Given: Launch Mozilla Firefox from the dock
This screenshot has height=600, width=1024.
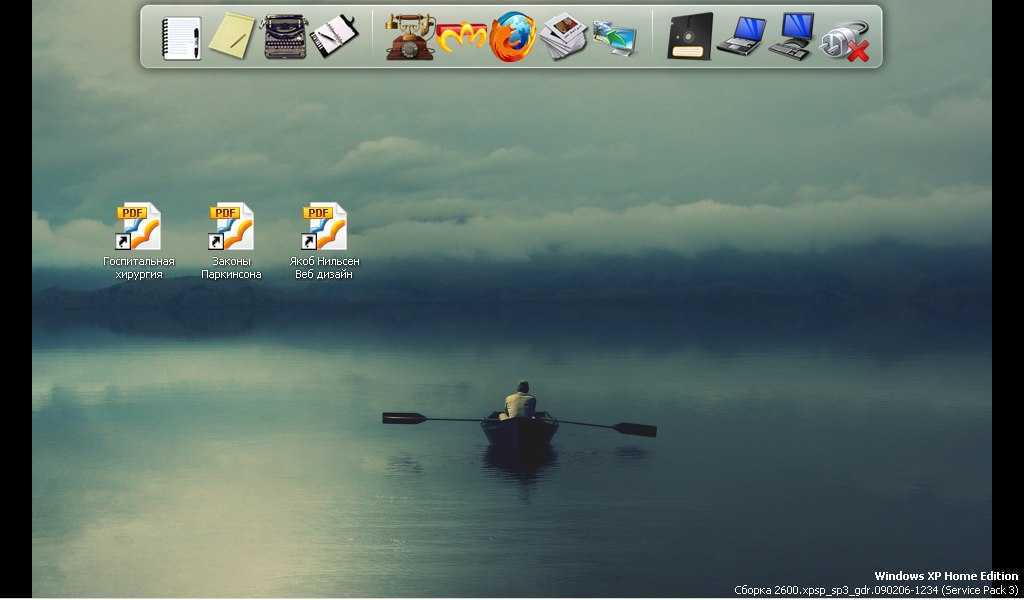Looking at the screenshot, I should click(x=513, y=37).
